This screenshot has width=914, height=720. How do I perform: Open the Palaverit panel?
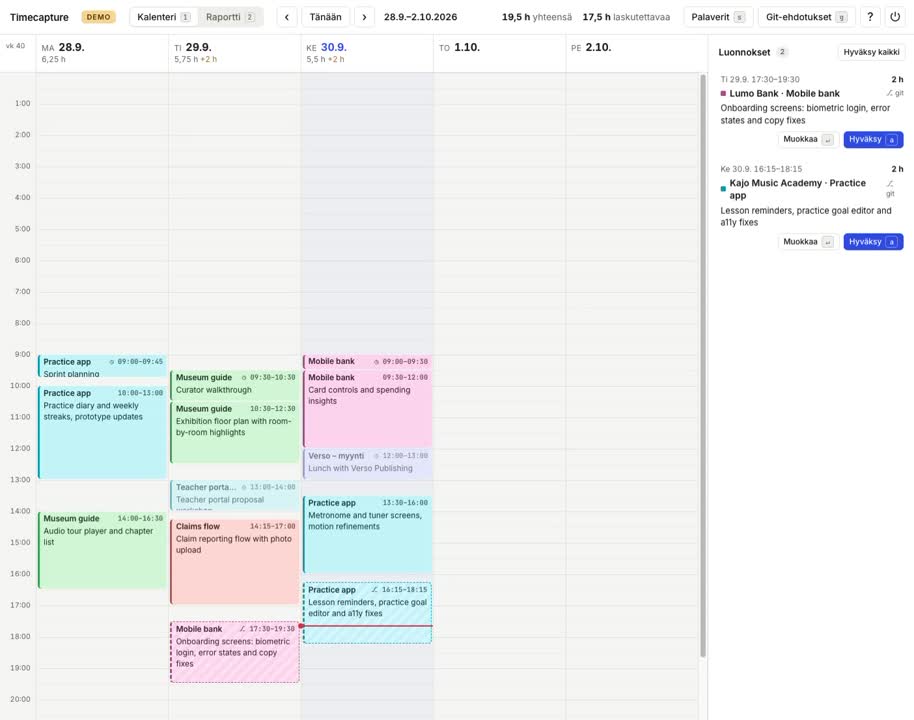tap(718, 17)
